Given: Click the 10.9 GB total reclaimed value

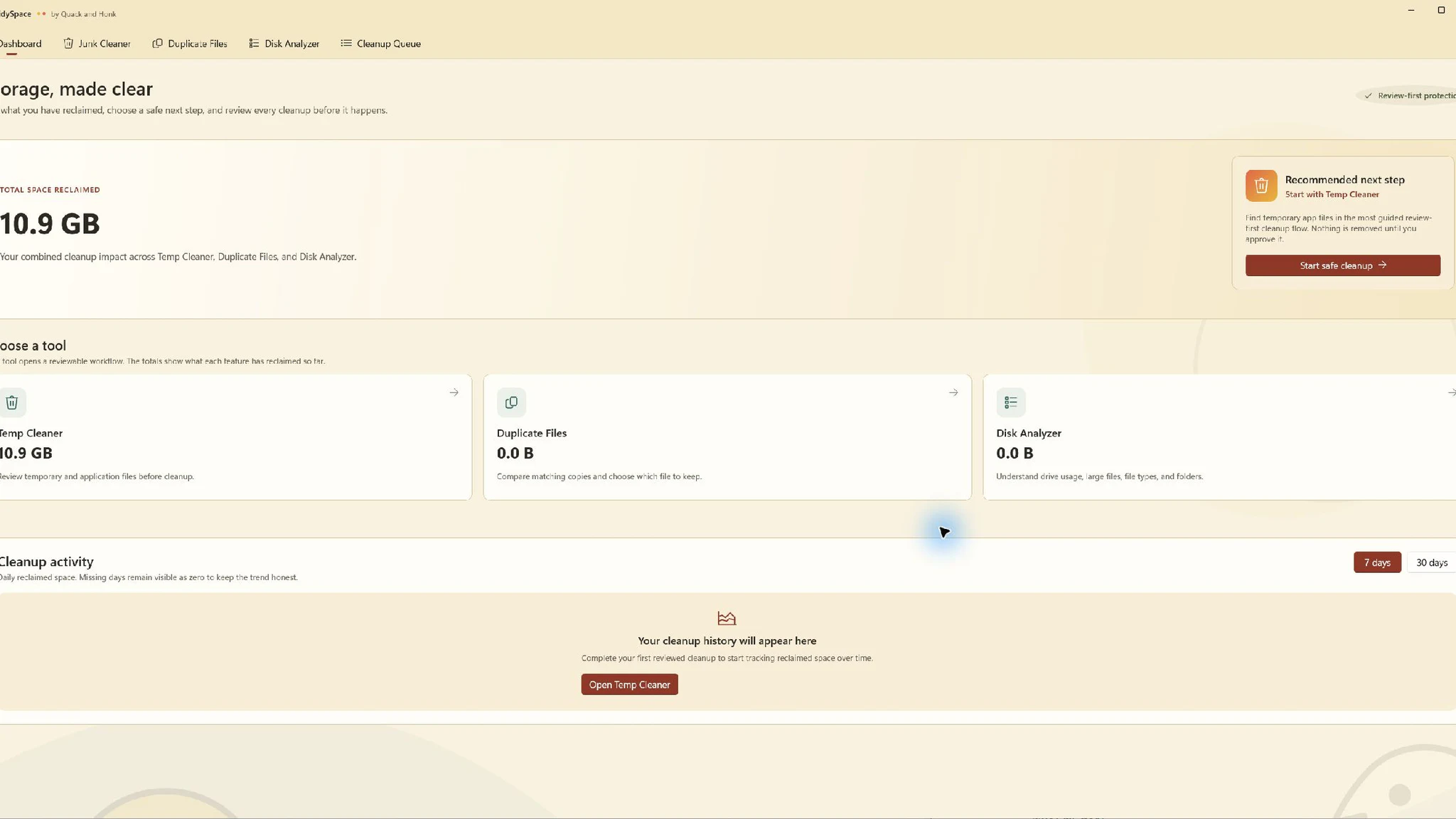Looking at the screenshot, I should tap(50, 224).
